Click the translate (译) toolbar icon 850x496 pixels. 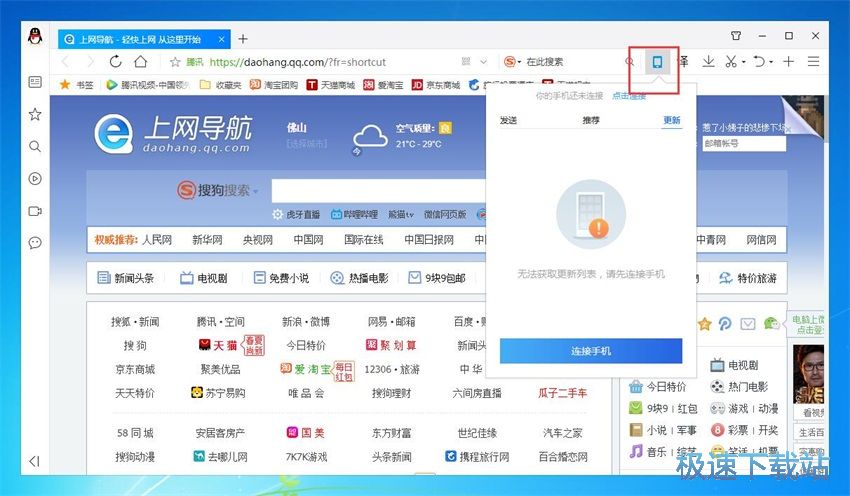[684, 61]
